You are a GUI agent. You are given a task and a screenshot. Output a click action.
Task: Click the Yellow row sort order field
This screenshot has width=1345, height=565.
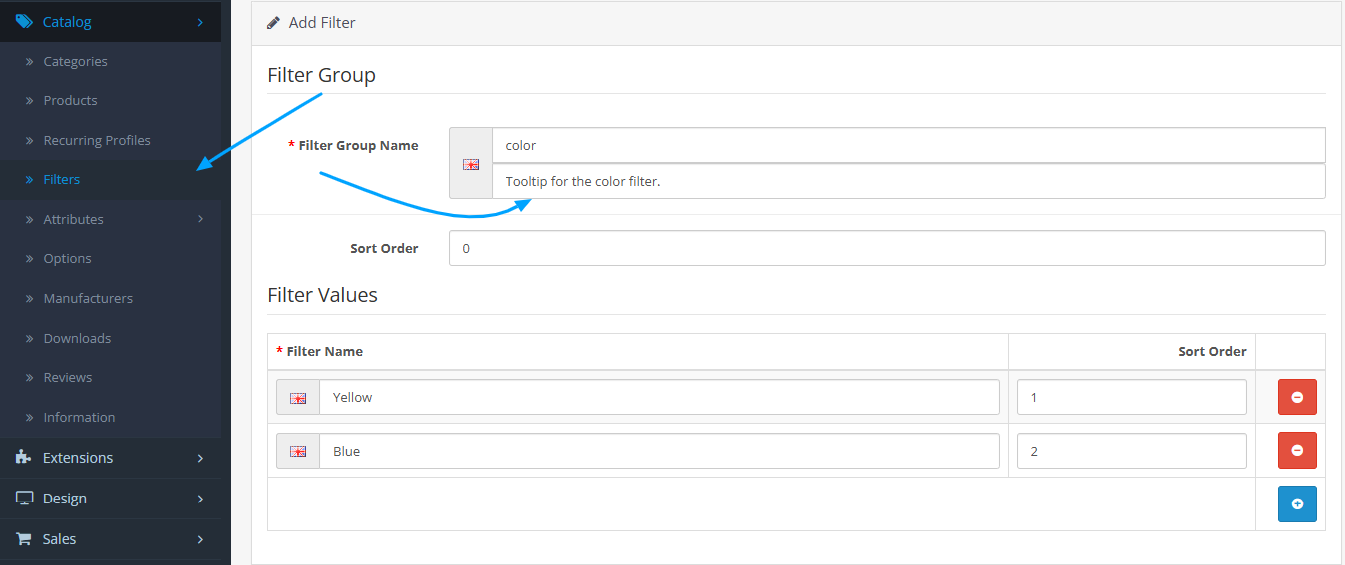coord(1131,397)
